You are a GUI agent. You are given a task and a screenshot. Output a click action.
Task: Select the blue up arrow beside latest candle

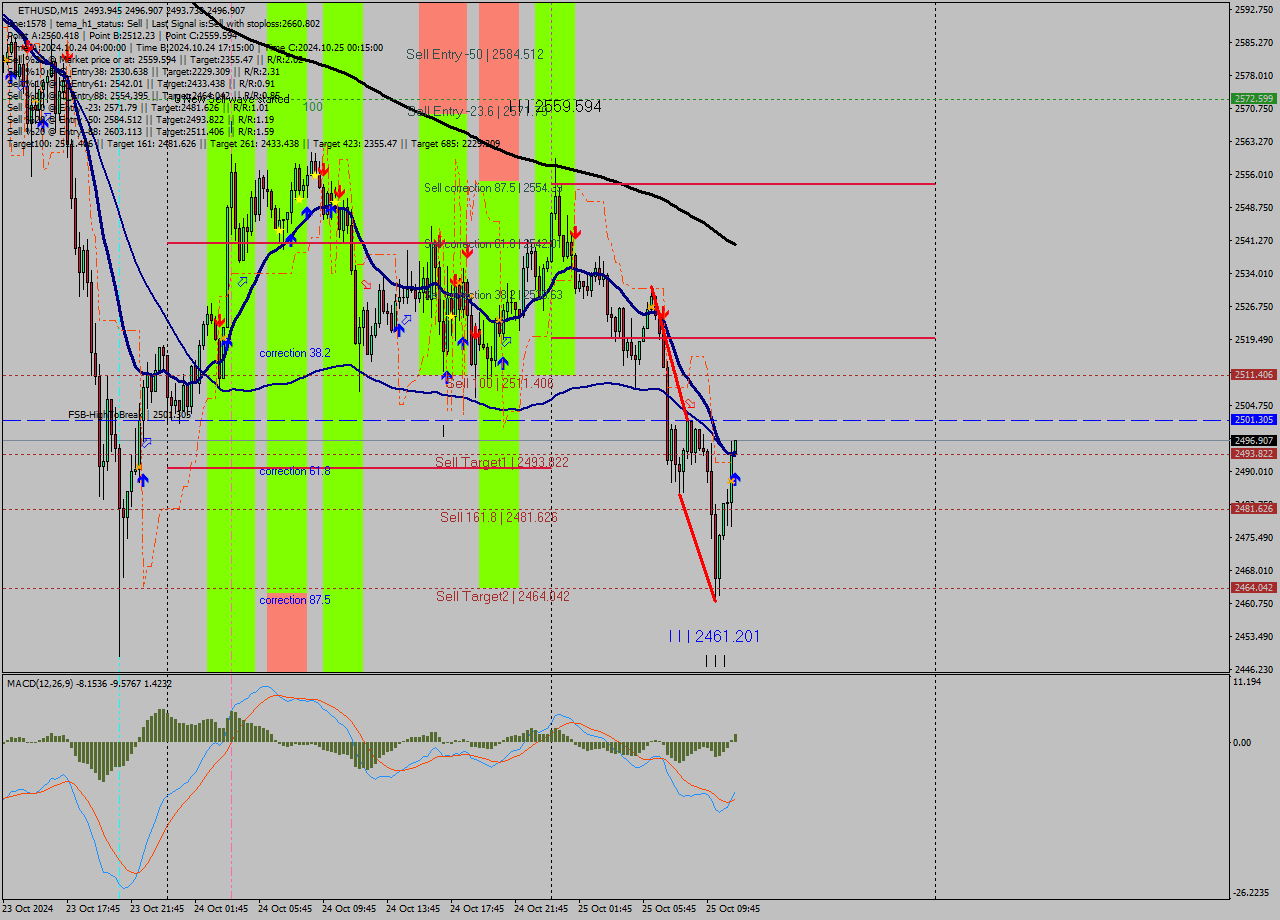click(x=735, y=480)
